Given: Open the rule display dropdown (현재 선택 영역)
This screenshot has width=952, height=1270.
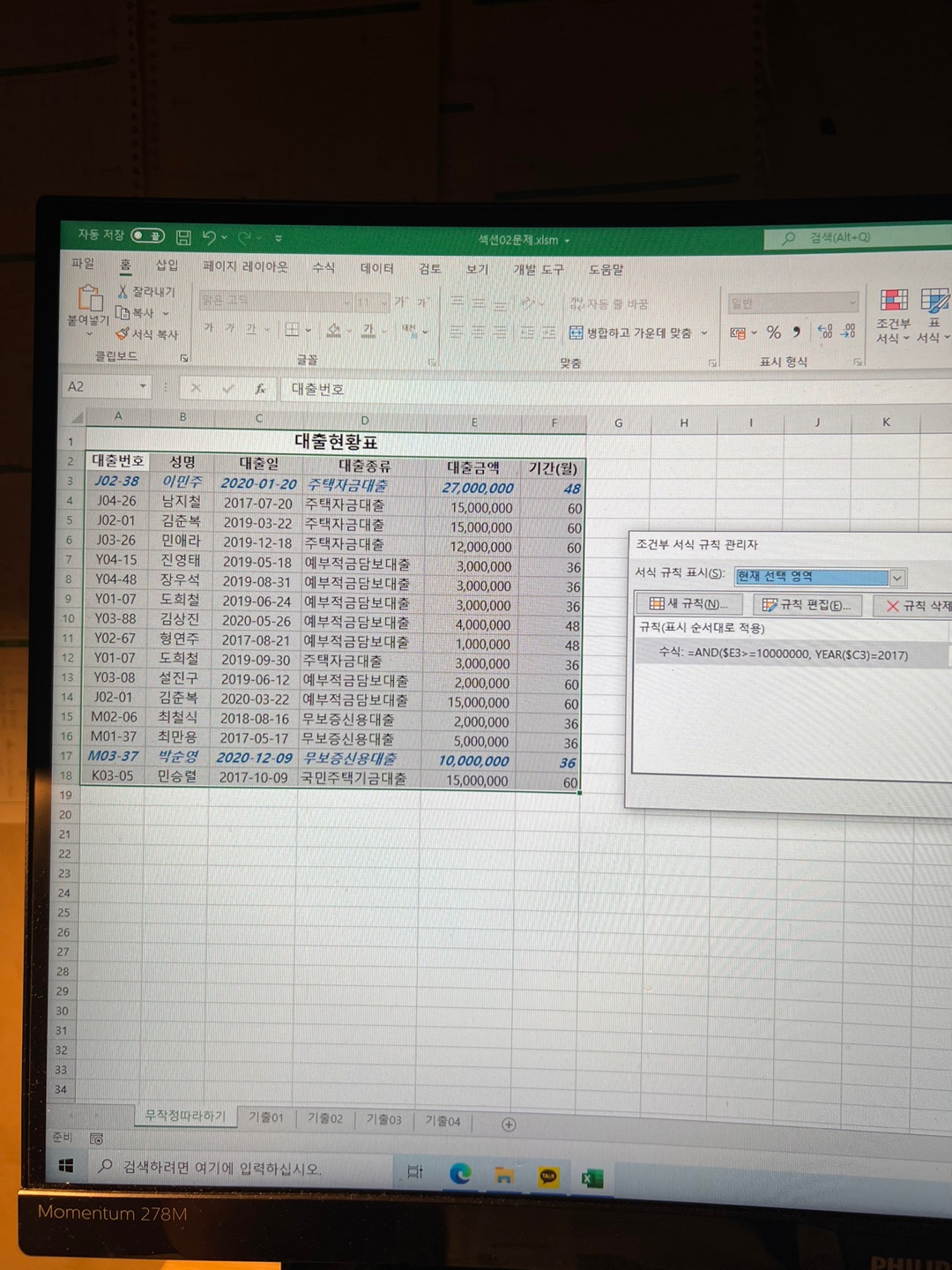Looking at the screenshot, I should [x=897, y=579].
